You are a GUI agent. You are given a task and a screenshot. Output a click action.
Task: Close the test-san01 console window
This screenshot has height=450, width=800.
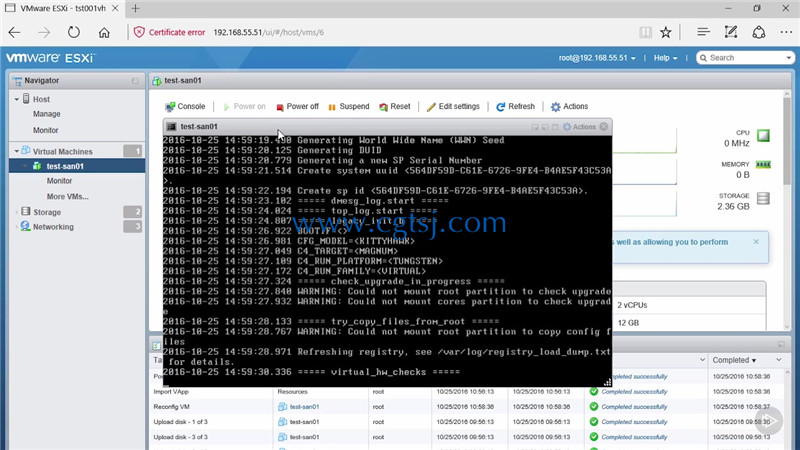[x=604, y=127]
